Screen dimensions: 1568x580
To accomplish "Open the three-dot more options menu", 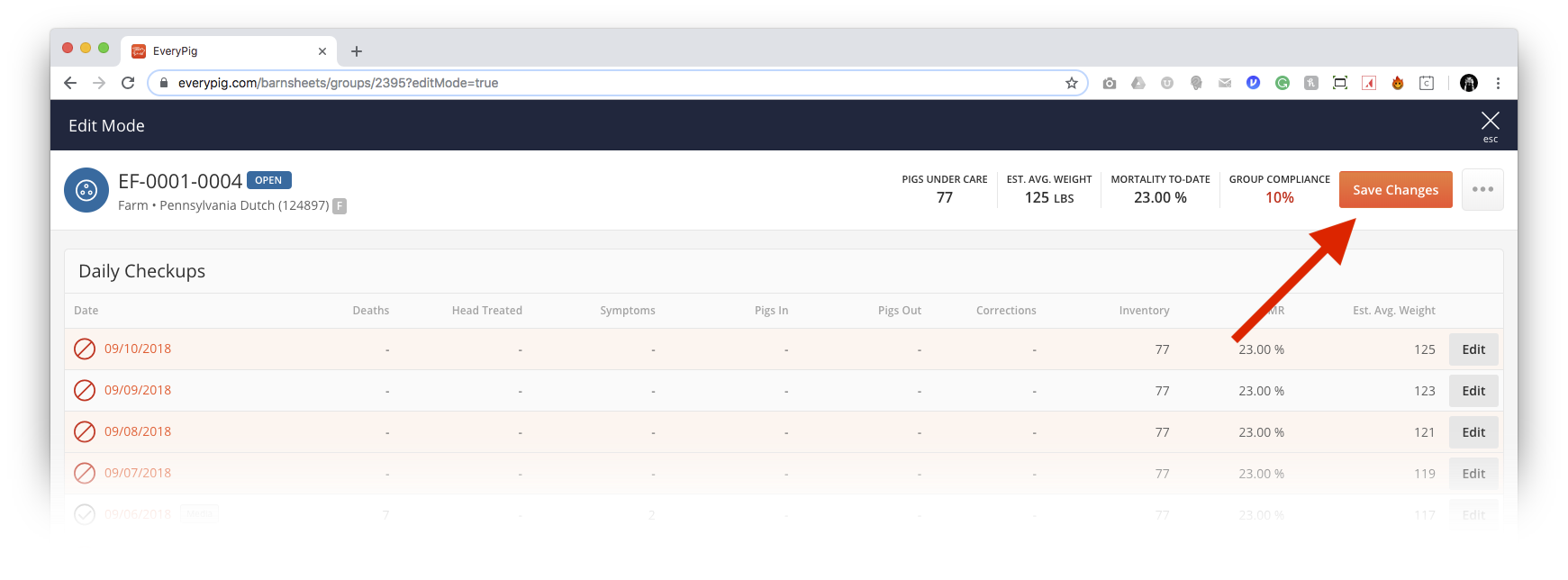I will click(x=1482, y=190).
